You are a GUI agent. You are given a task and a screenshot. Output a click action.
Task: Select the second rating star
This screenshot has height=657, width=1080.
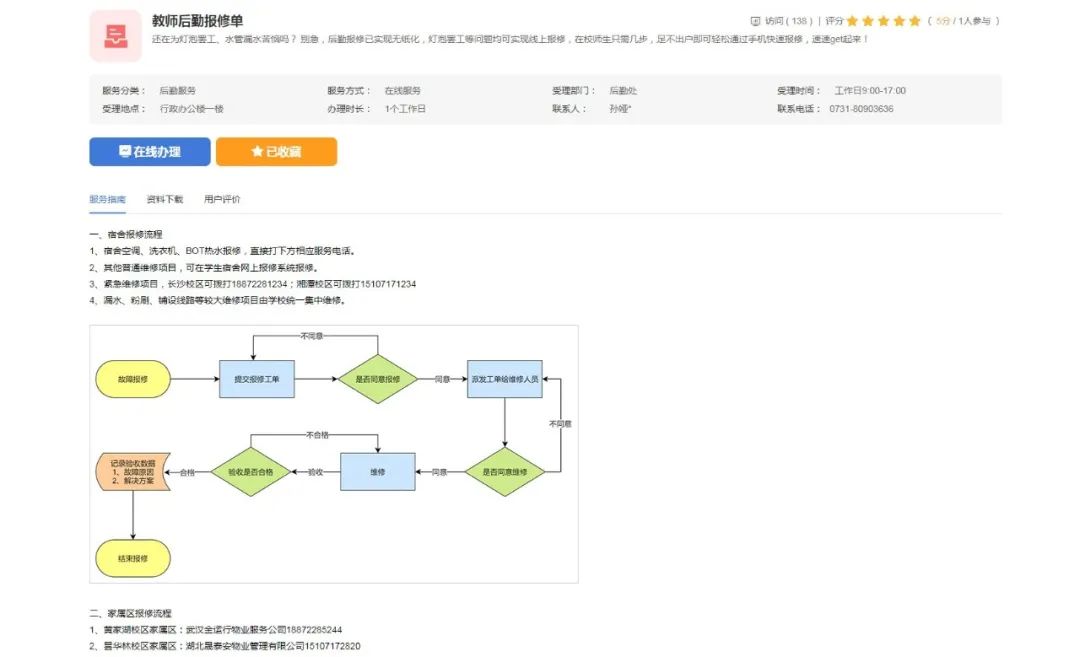coord(868,21)
